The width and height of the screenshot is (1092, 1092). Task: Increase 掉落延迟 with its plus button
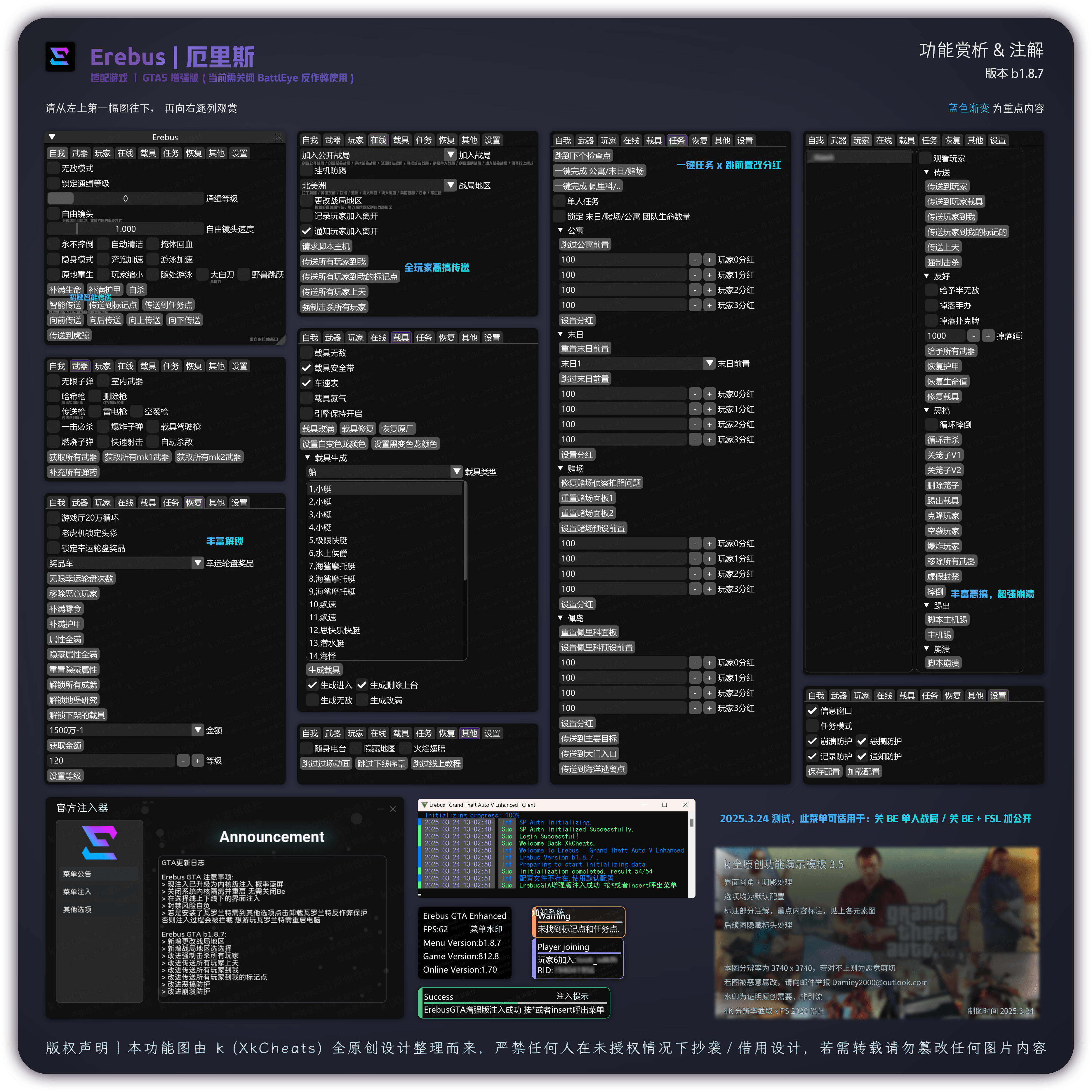click(987, 336)
